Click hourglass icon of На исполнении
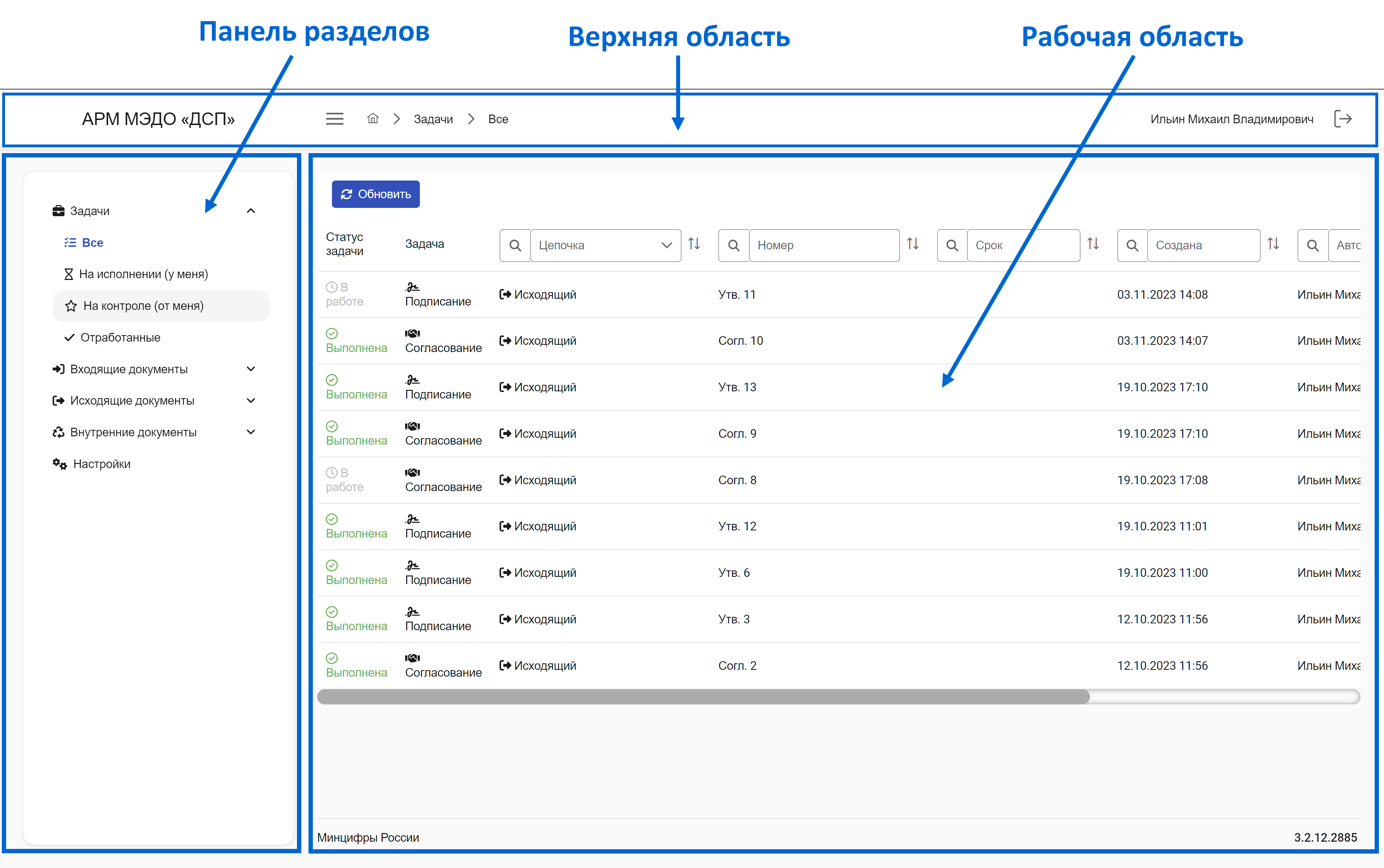This screenshot has width=1384, height=868. pyautogui.click(x=68, y=275)
